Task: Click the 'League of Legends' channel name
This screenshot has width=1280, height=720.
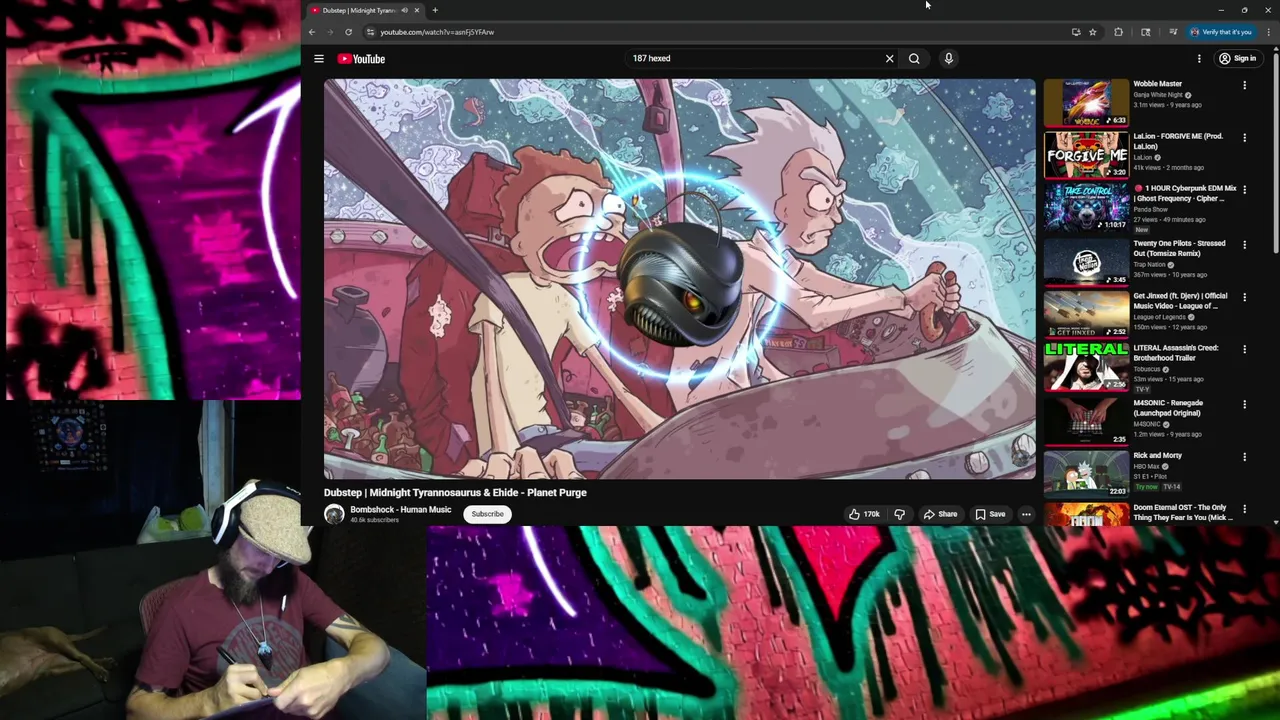Action: (1160, 317)
